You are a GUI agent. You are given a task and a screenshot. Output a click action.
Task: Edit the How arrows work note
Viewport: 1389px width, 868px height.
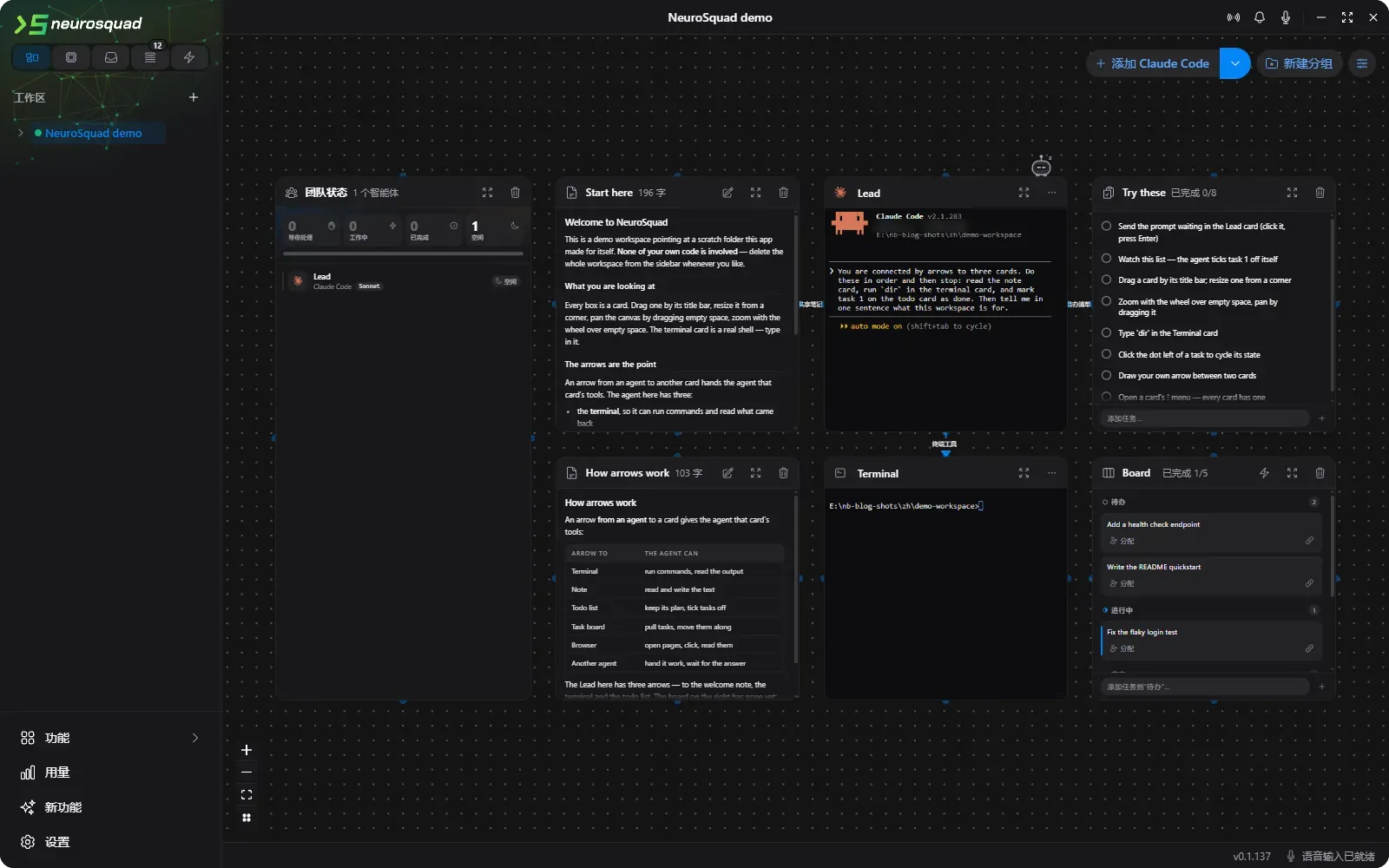click(x=727, y=473)
